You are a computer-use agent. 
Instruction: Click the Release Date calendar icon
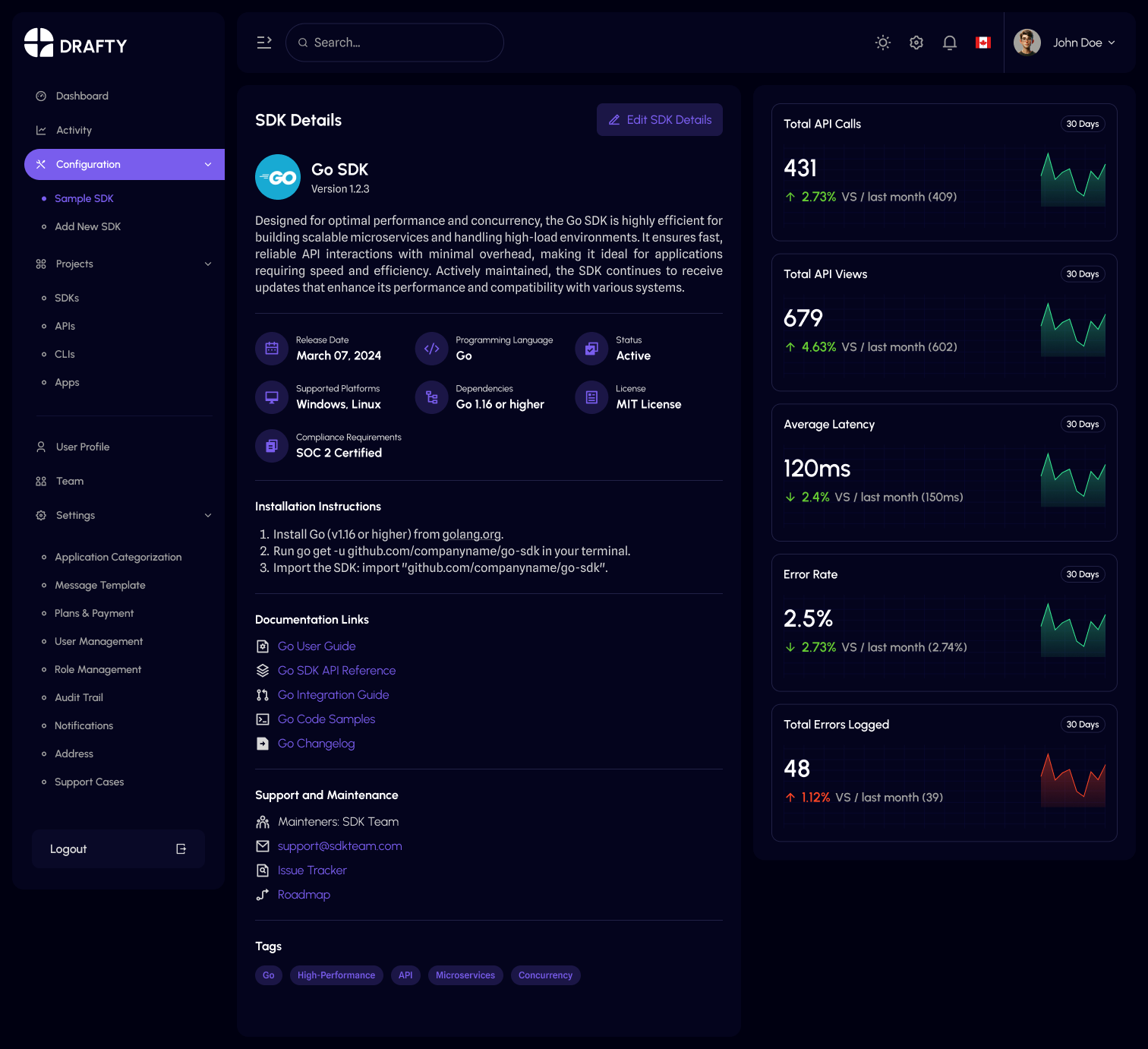coord(272,349)
